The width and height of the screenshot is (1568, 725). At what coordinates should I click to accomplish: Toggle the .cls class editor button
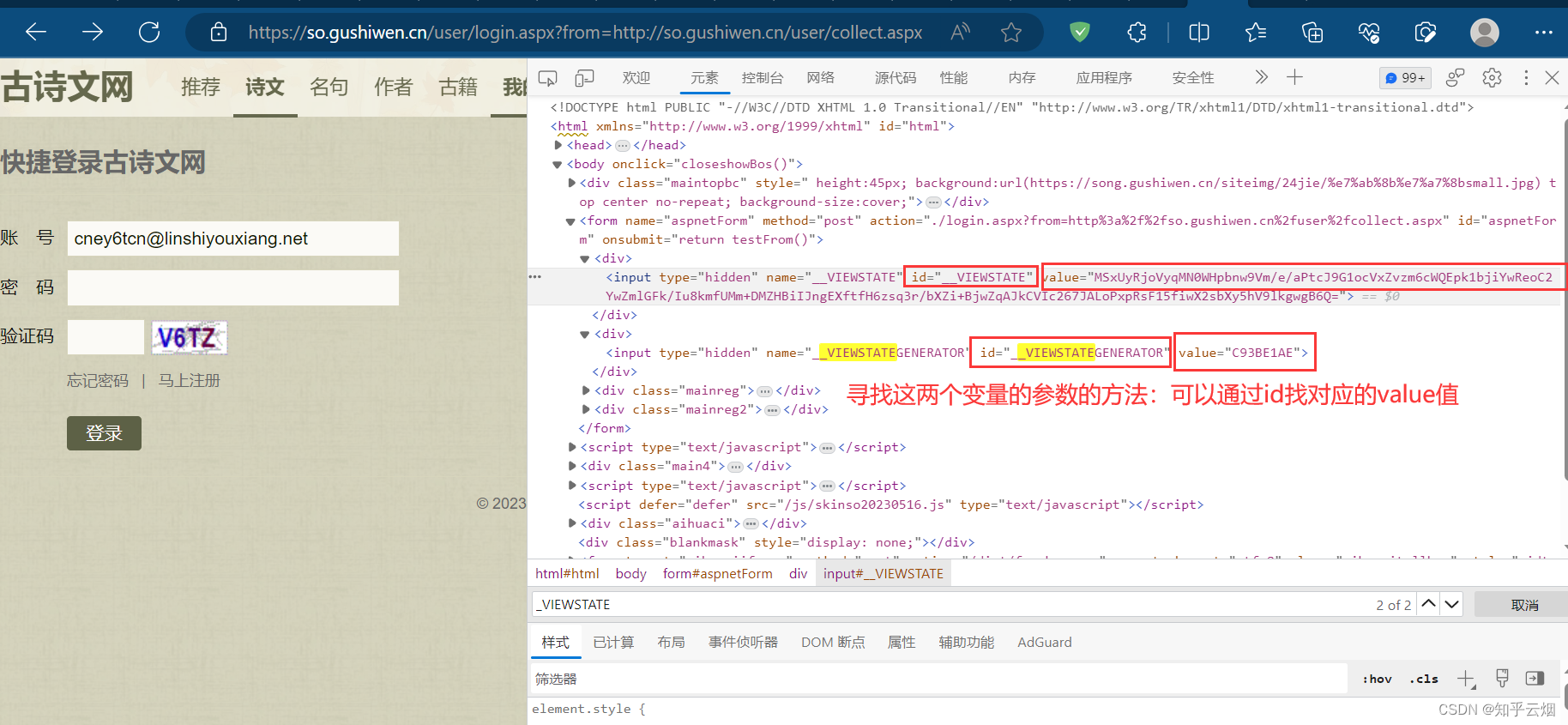pos(1424,679)
